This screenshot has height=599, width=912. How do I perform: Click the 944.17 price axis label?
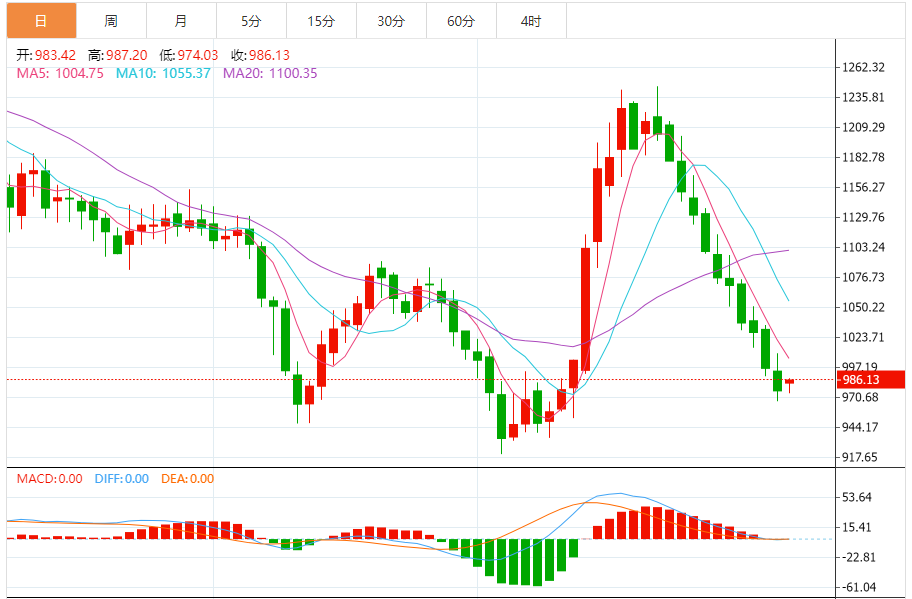pyautogui.click(x=860, y=427)
